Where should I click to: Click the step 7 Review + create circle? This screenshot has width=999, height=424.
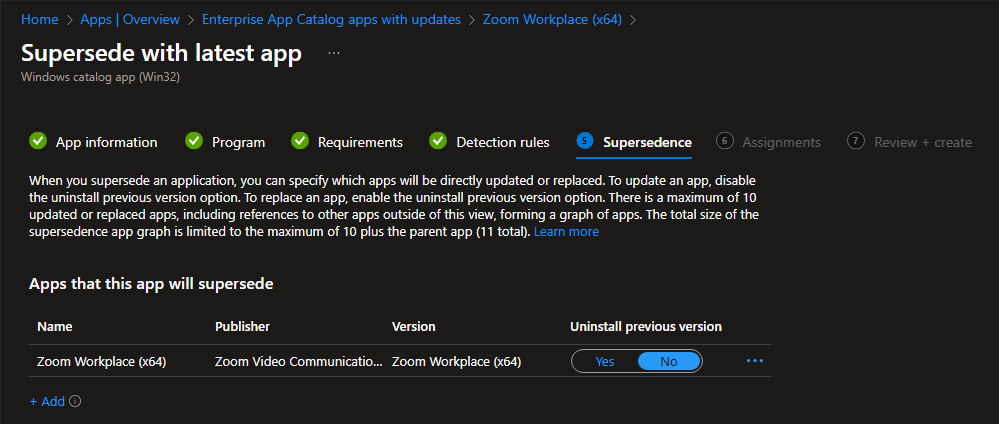pos(856,142)
